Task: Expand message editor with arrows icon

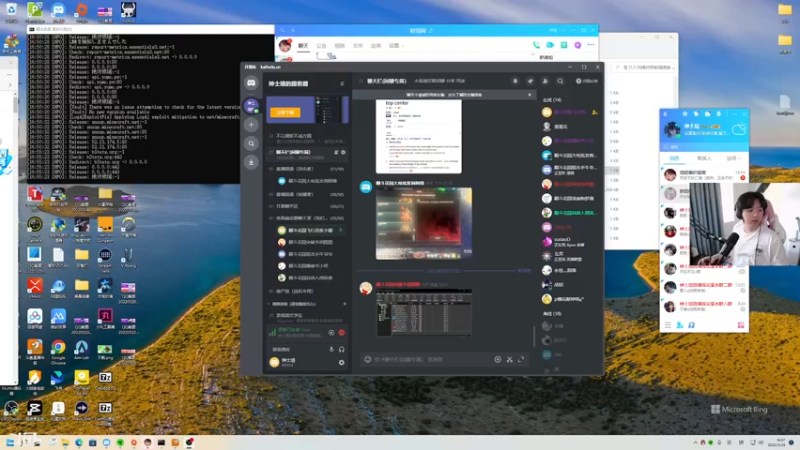Action: click(x=521, y=359)
